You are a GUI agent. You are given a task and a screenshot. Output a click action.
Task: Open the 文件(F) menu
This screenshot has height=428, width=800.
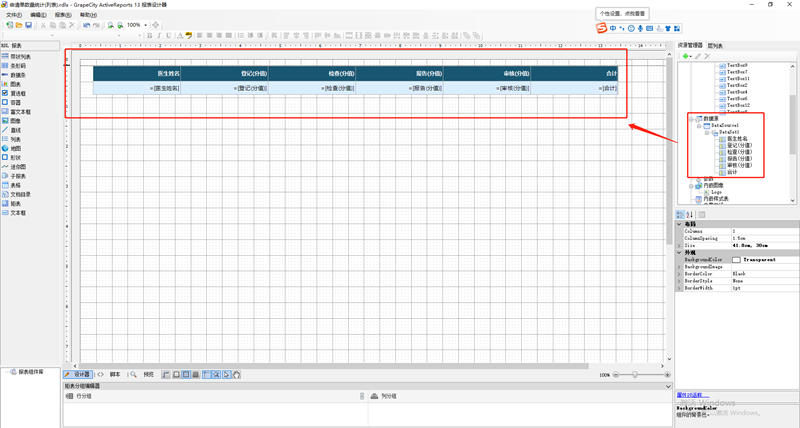coord(14,15)
